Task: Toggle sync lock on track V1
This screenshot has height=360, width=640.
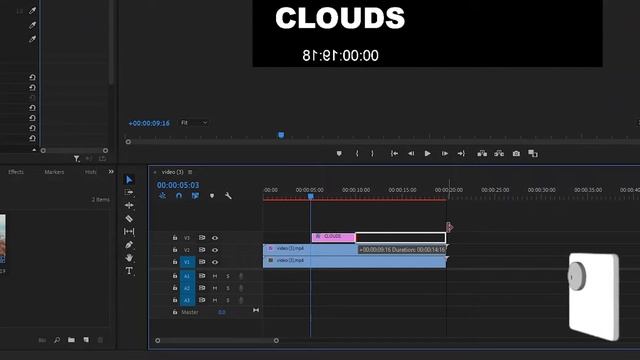Action: (202, 262)
